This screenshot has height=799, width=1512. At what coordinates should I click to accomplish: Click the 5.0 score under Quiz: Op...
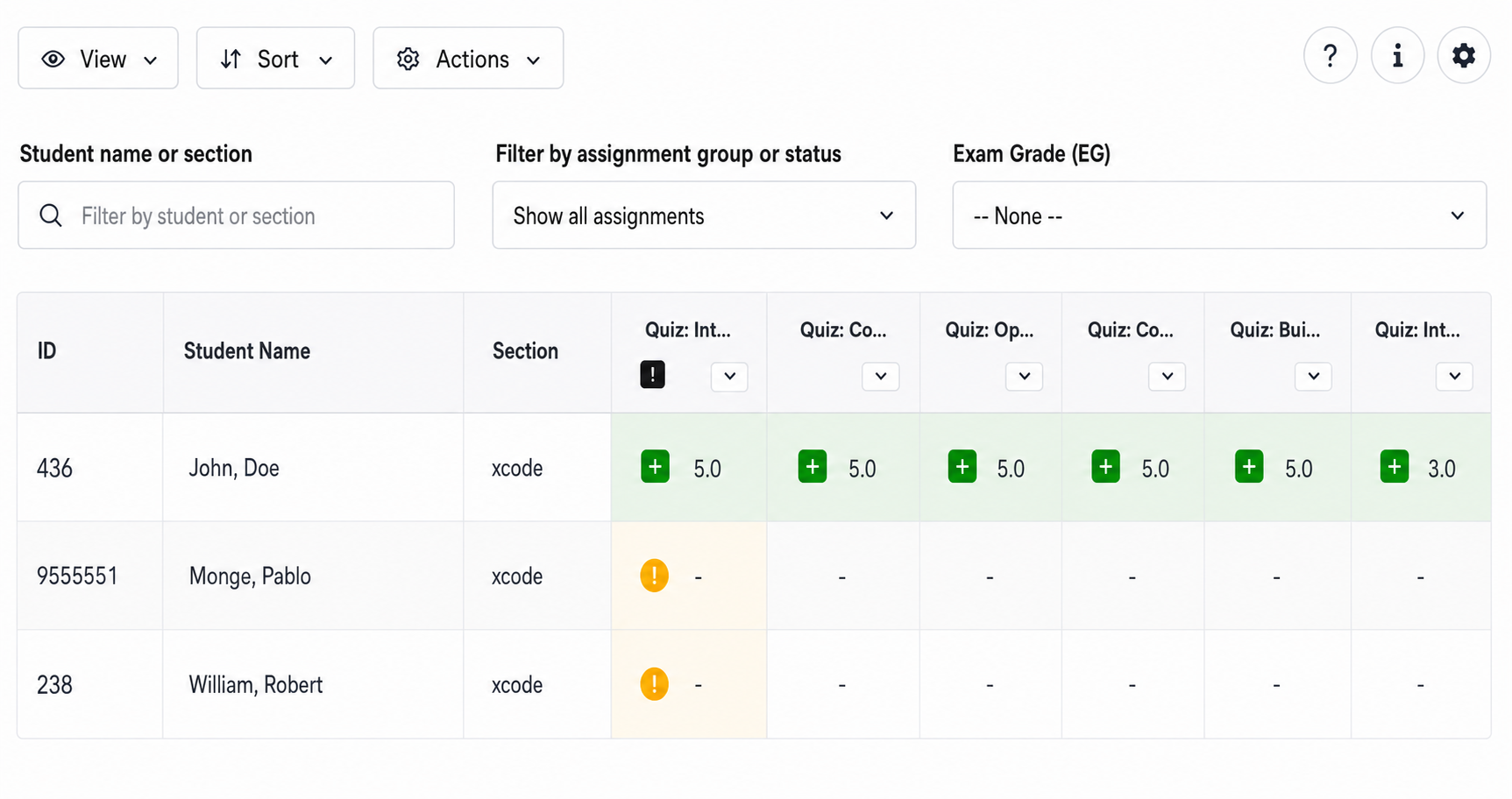click(x=1011, y=469)
